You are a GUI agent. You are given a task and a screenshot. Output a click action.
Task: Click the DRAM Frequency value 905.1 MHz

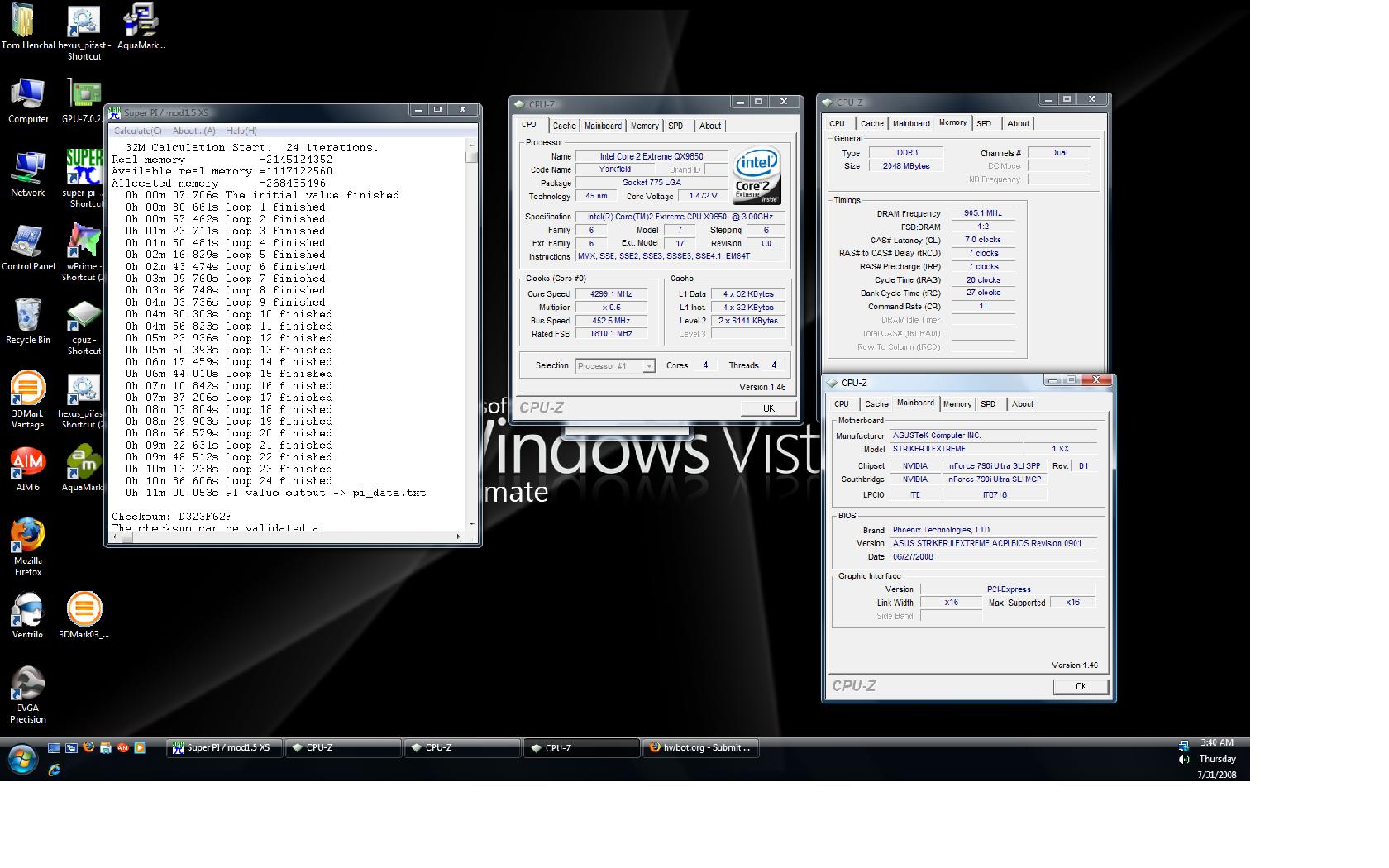pyautogui.click(x=983, y=214)
